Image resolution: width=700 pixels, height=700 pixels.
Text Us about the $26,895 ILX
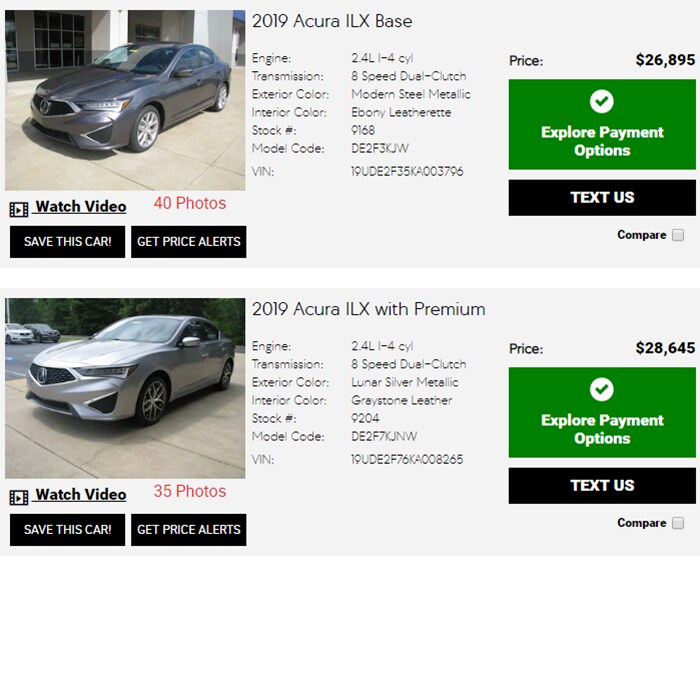point(602,198)
